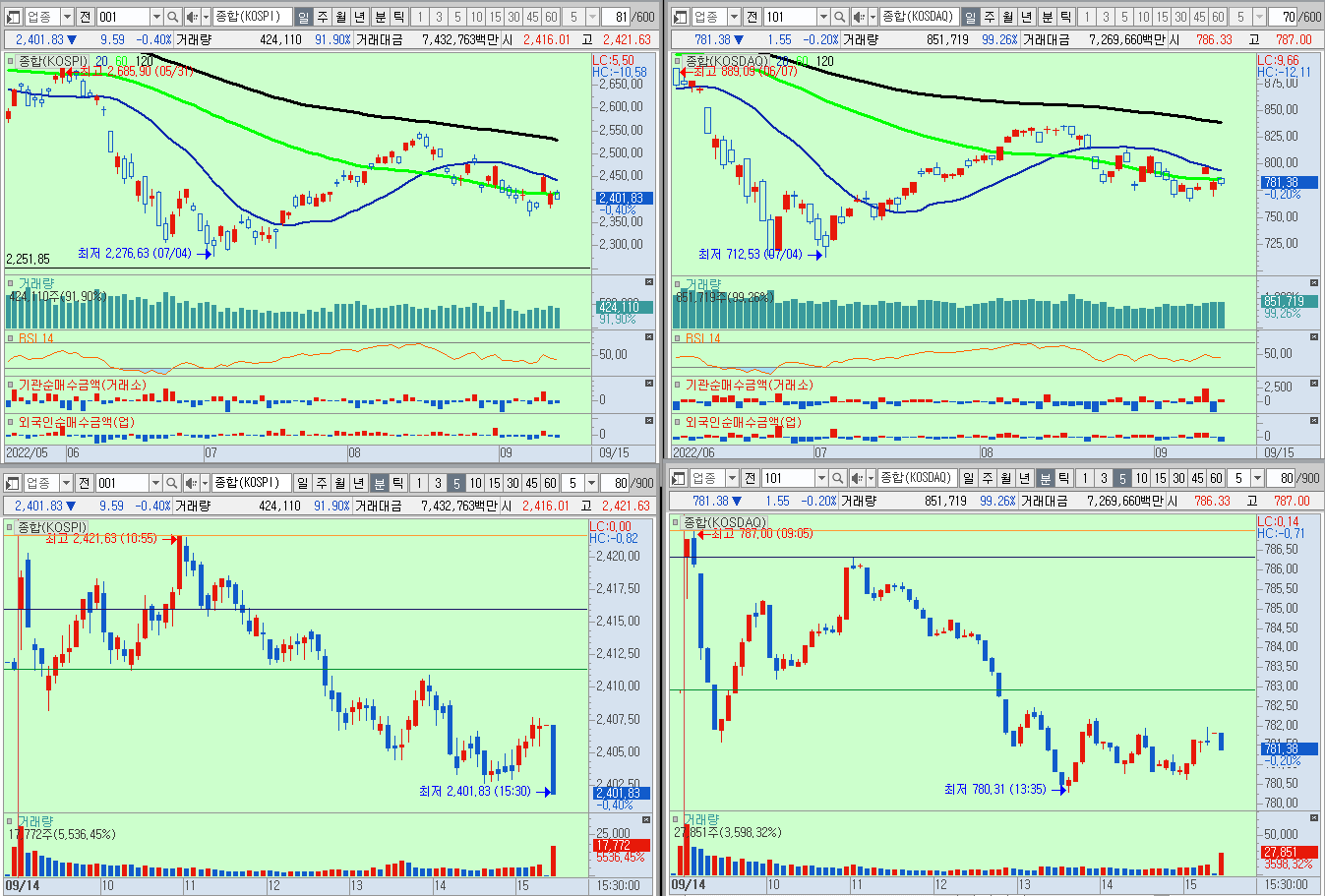This screenshot has width=1325, height=896.
Task: Select 분 minute period in KOSDAQ daily chart
Action: (x=1048, y=17)
